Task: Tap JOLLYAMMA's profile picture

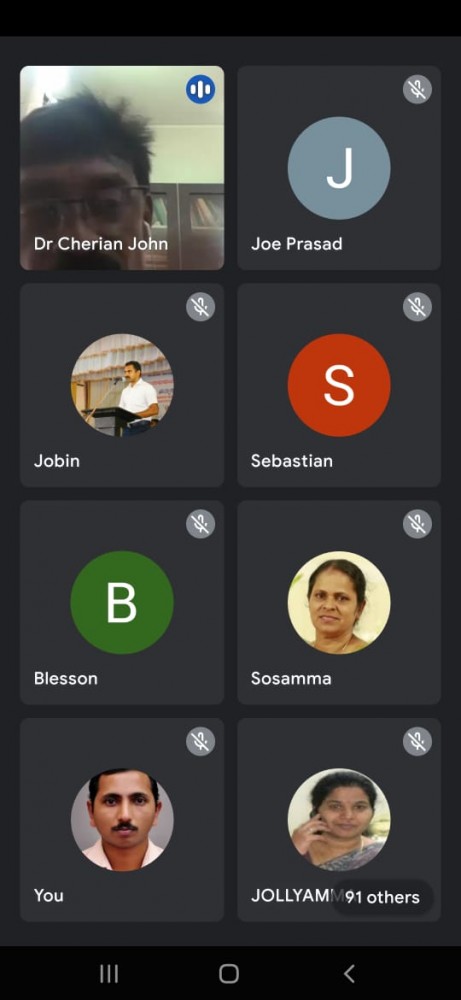Action: (x=339, y=820)
